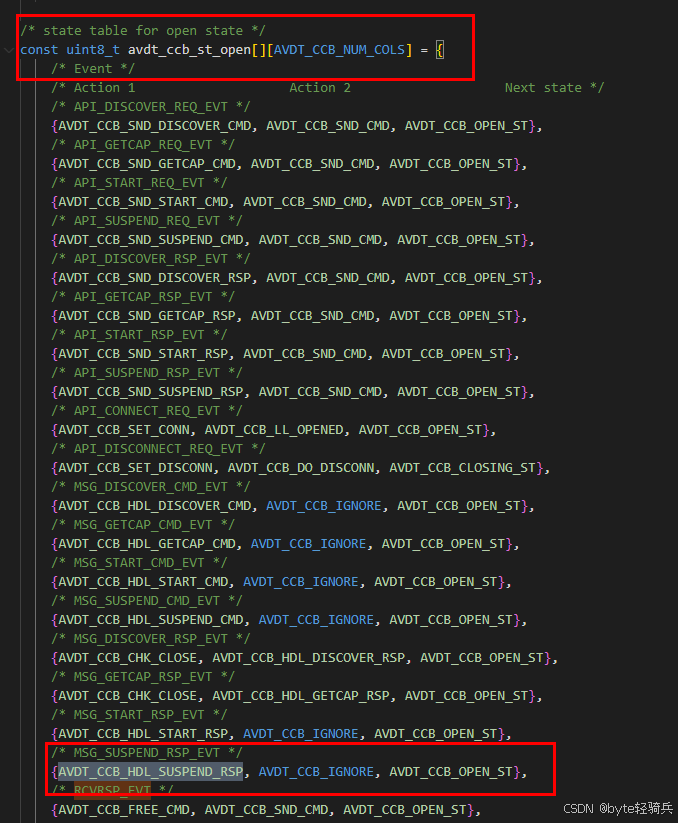The image size is (678, 823).
Task: Click the 'Next state' column comment
Action: 543,88
